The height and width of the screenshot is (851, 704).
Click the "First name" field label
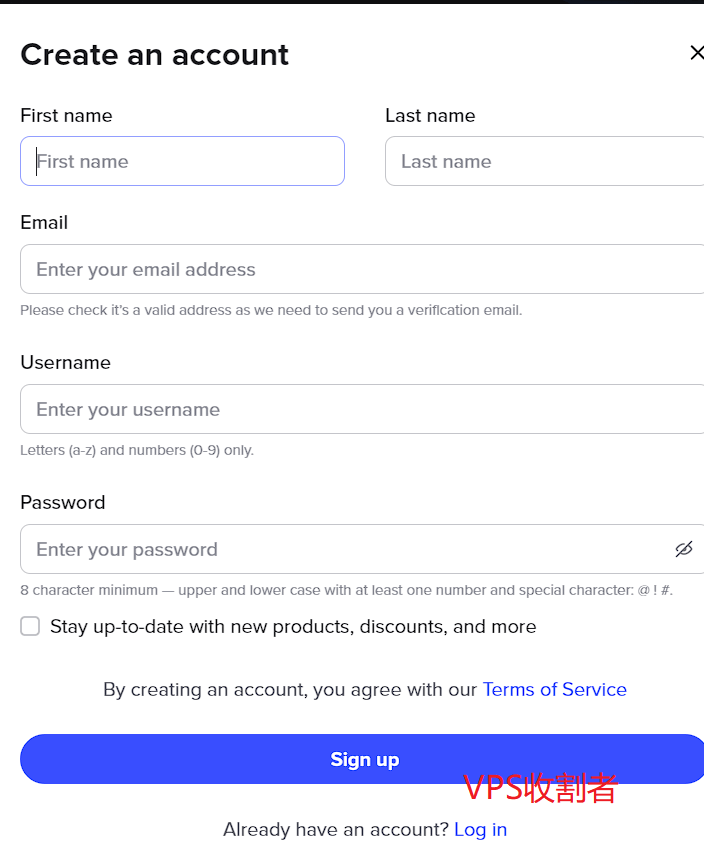[66, 116]
